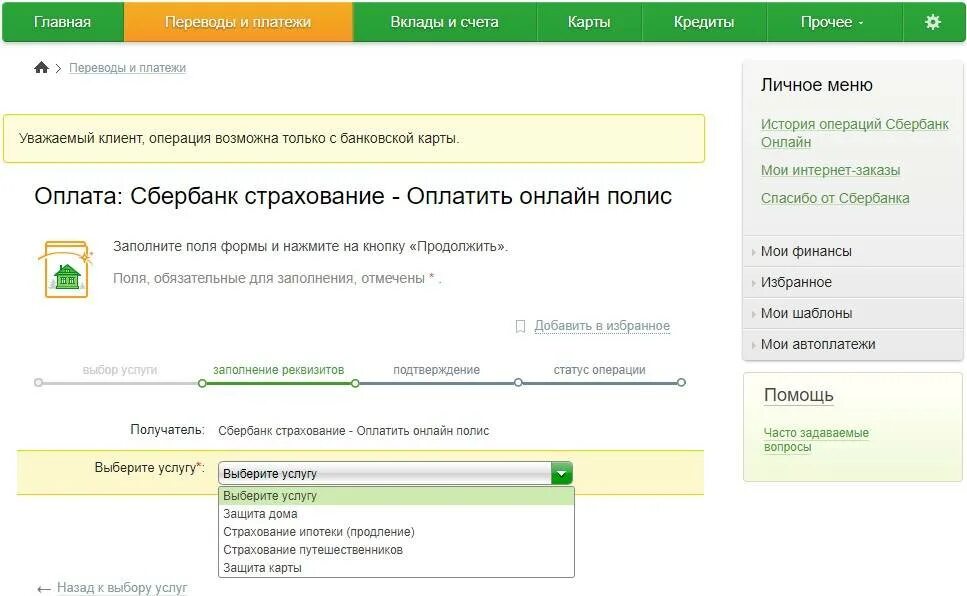Click the Помощь heading
This screenshot has height=596, width=967.
click(x=798, y=395)
